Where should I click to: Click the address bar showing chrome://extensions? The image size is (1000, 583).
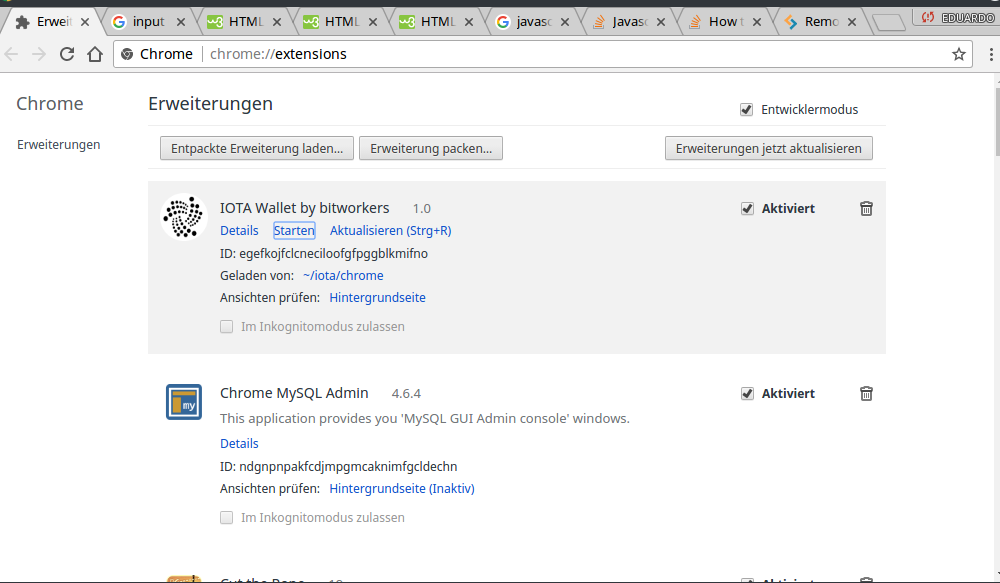pyautogui.click(x=542, y=54)
